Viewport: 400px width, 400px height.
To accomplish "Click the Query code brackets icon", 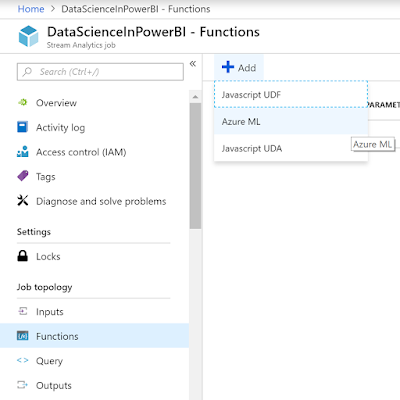I will pos(23,360).
